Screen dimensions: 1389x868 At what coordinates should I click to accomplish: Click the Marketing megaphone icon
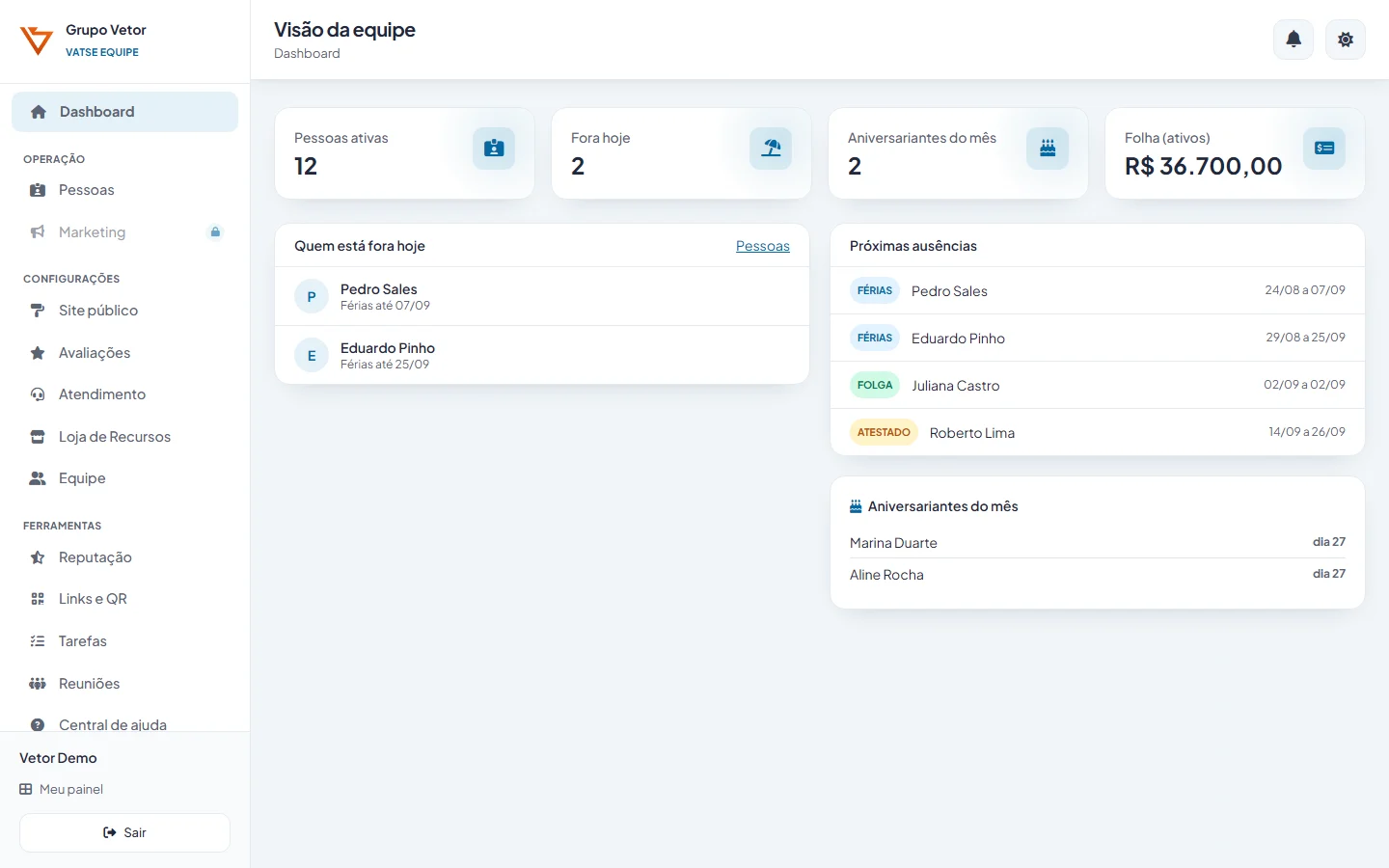(x=38, y=232)
